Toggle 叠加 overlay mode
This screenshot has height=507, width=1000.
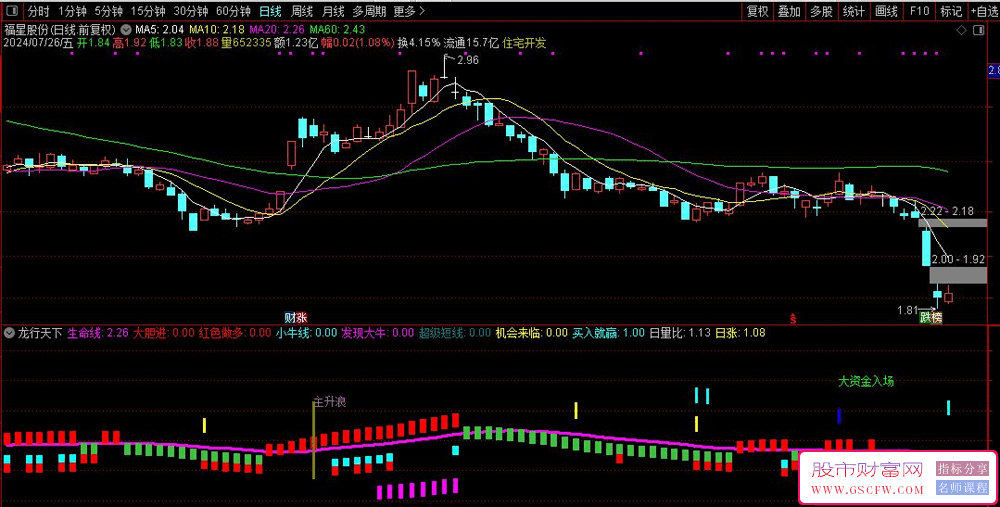(789, 11)
